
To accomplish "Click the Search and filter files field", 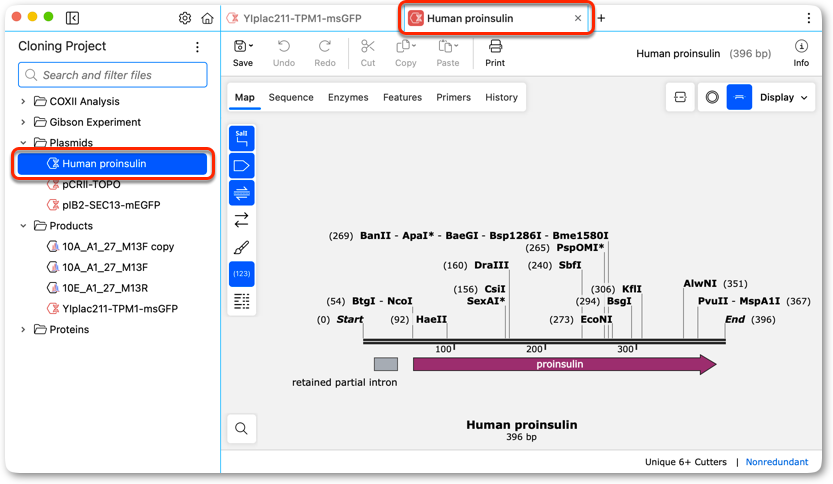I will [113, 75].
